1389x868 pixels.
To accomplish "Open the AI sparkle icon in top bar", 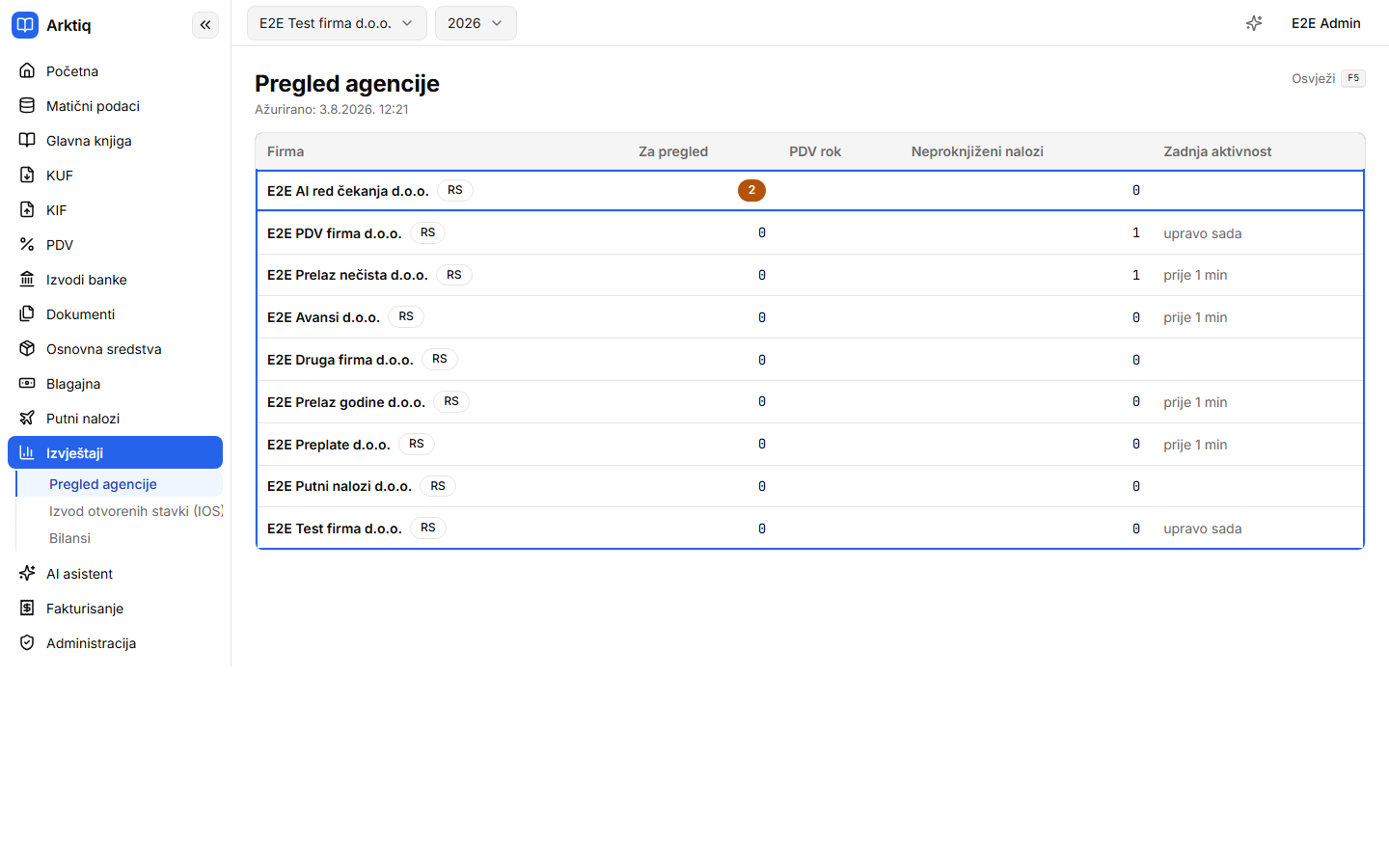I will pyautogui.click(x=1254, y=23).
